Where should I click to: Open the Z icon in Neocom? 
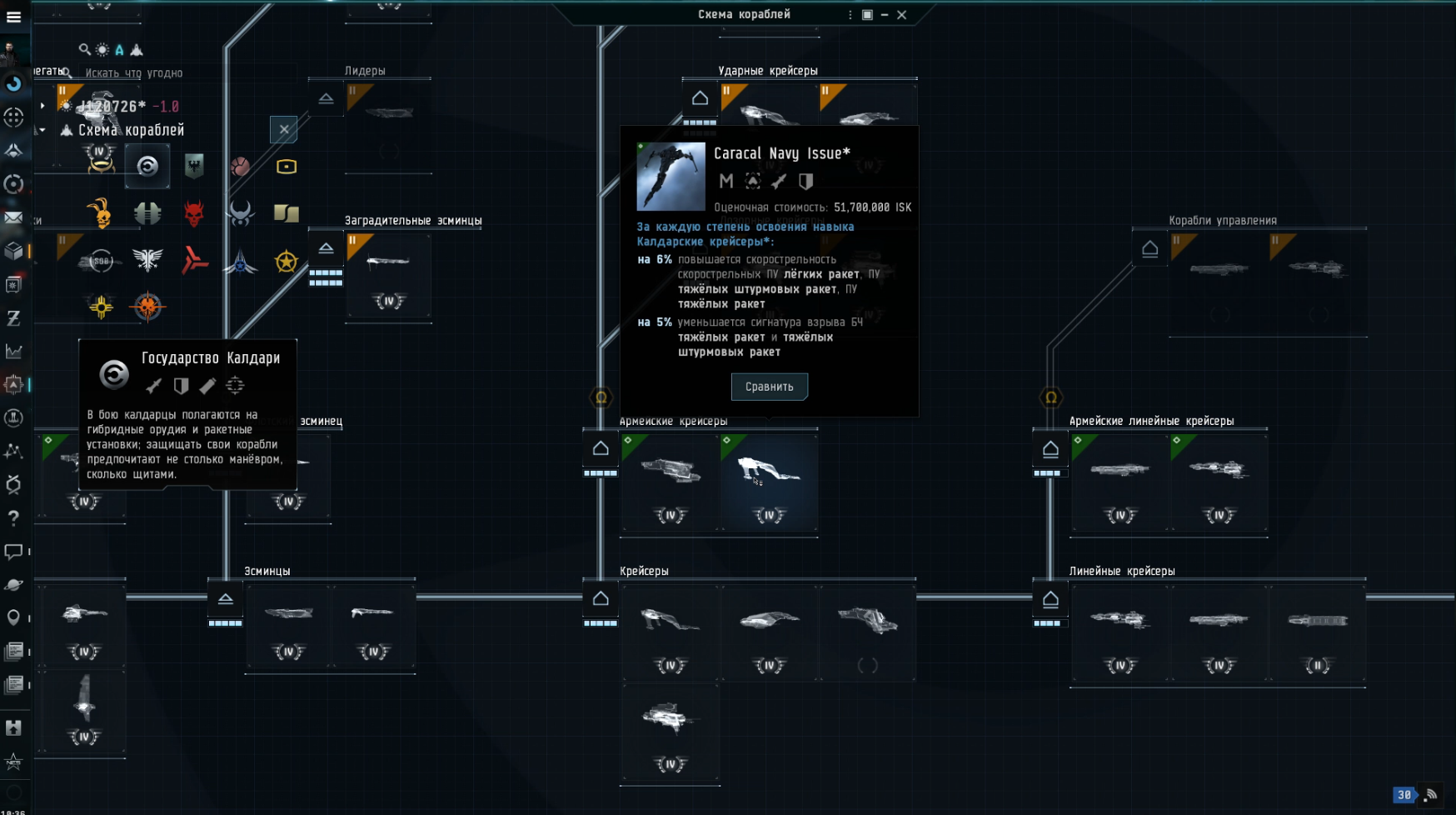point(13,318)
